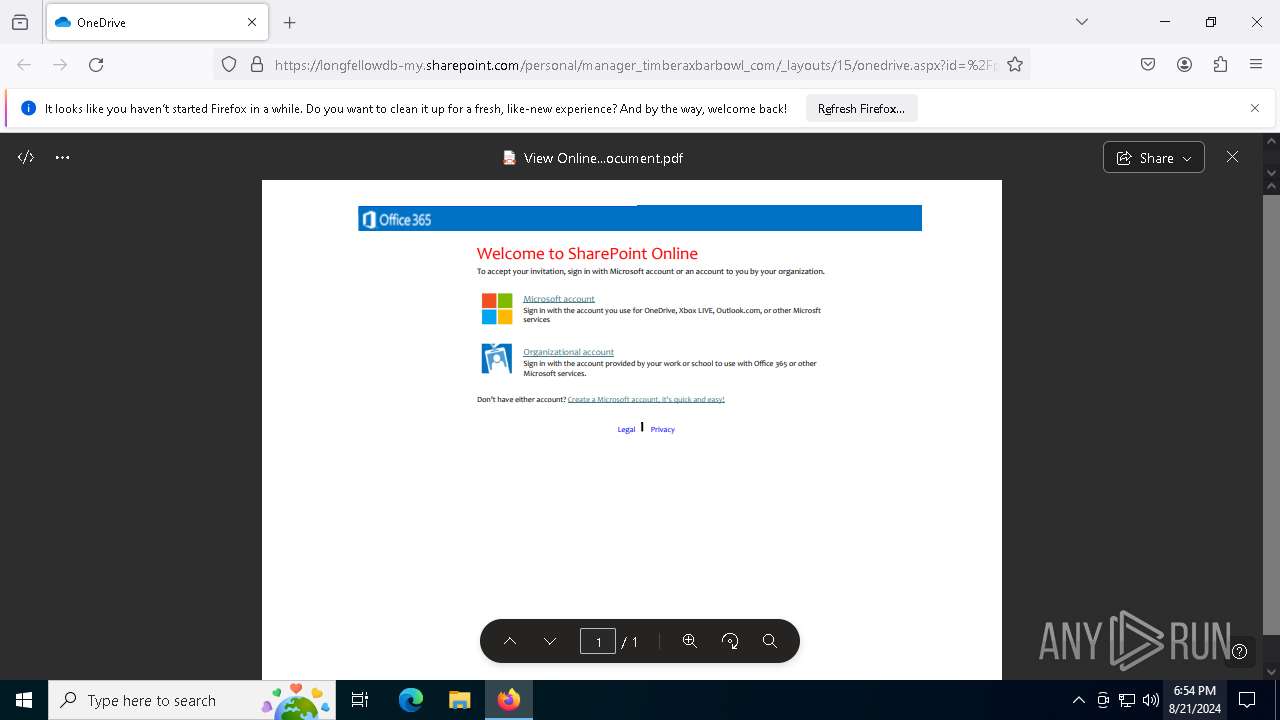Open network status tray icon
This screenshot has width=1280, height=720.
tap(1127, 700)
